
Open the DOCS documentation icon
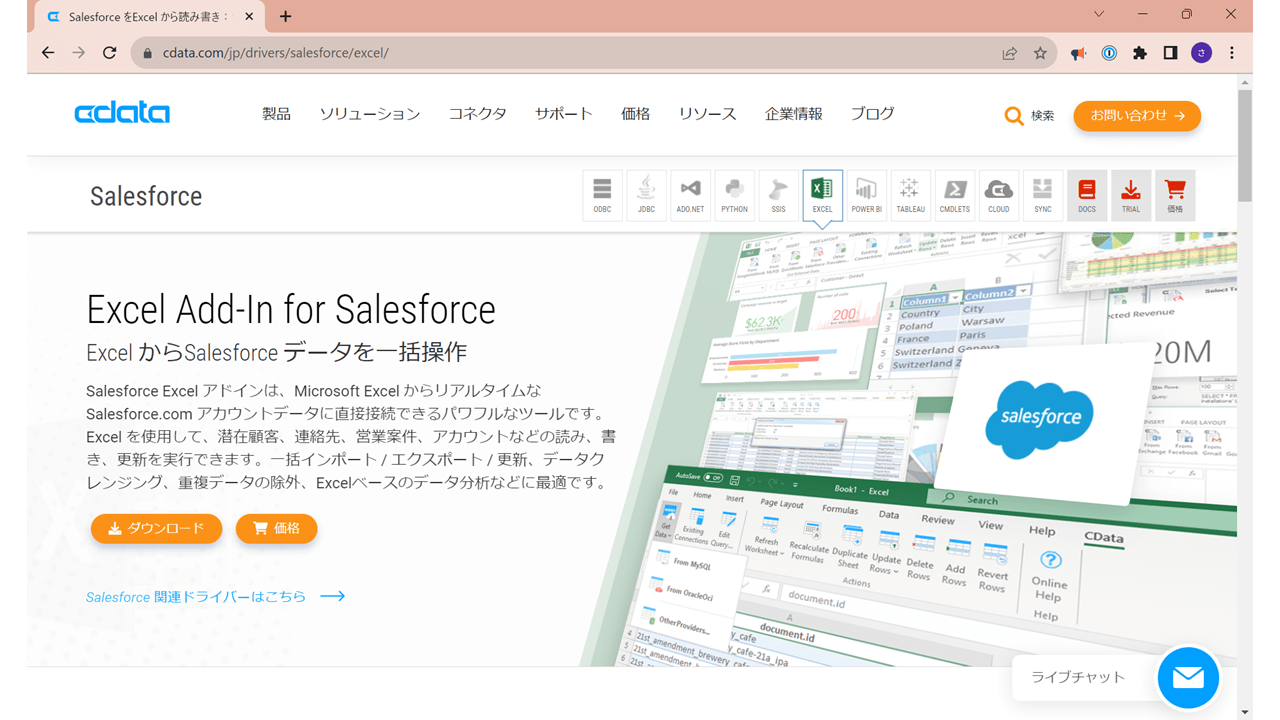(1087, 195)
